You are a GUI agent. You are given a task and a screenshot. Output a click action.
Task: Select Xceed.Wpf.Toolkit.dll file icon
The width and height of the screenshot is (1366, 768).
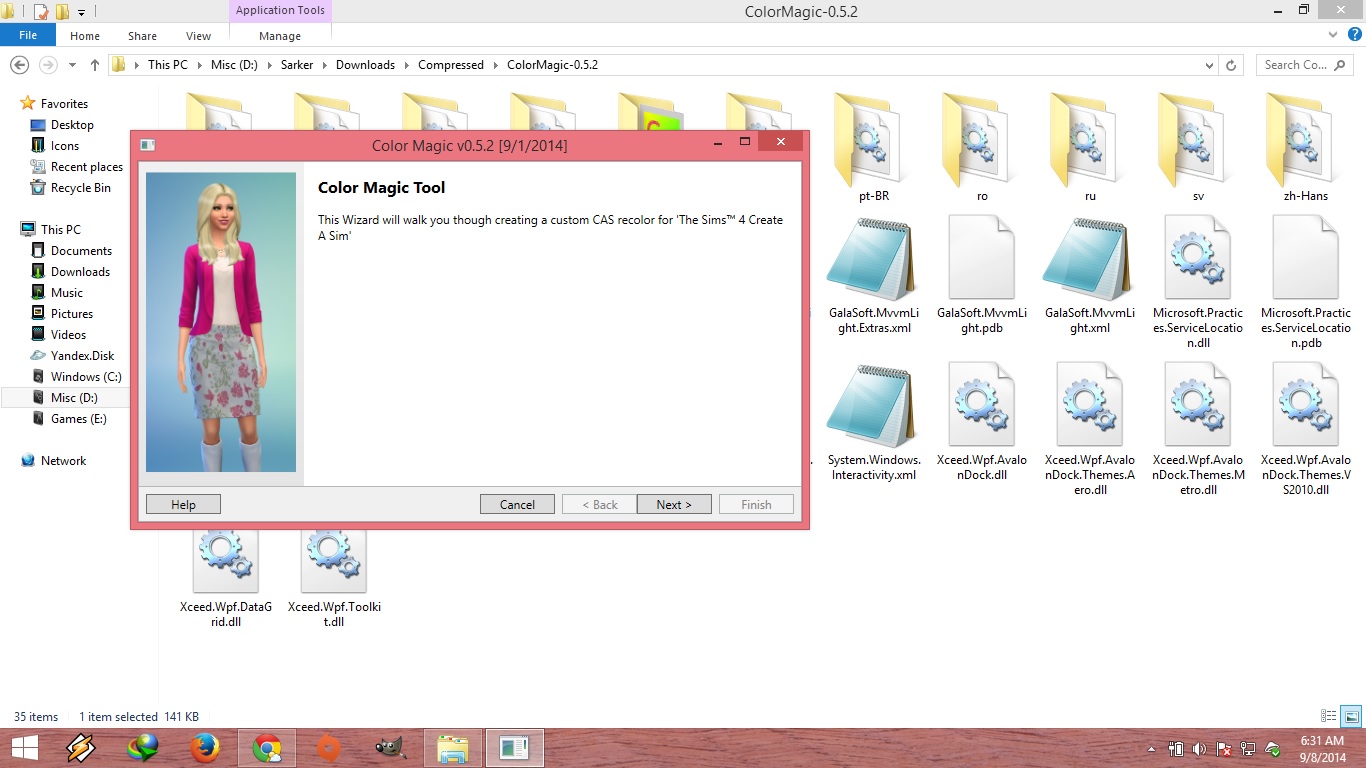[334, 560]
